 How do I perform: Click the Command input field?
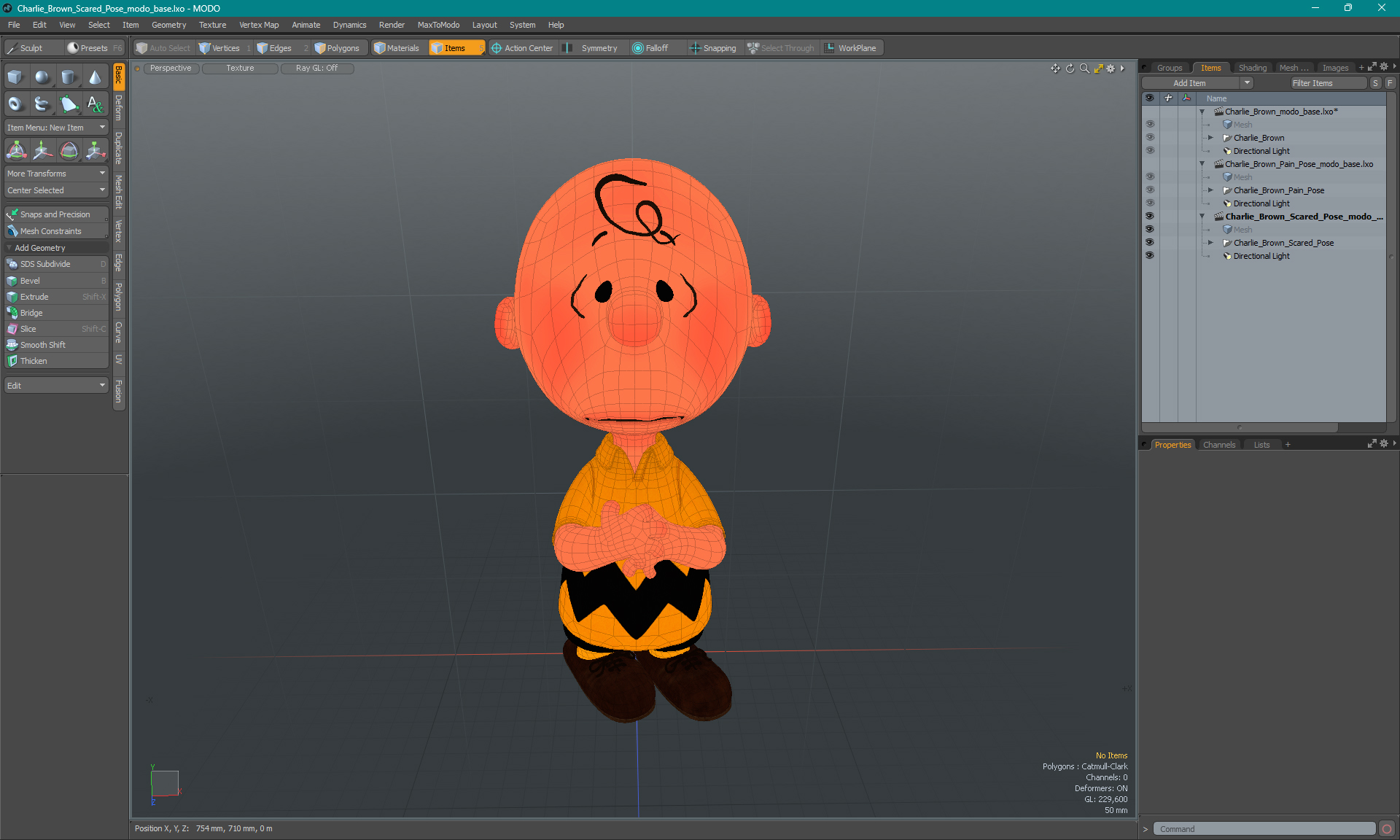1264,829
